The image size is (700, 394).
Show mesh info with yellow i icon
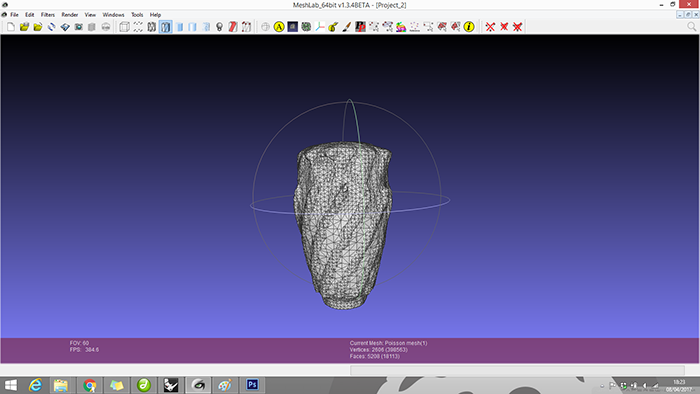[x=469, y=27]
